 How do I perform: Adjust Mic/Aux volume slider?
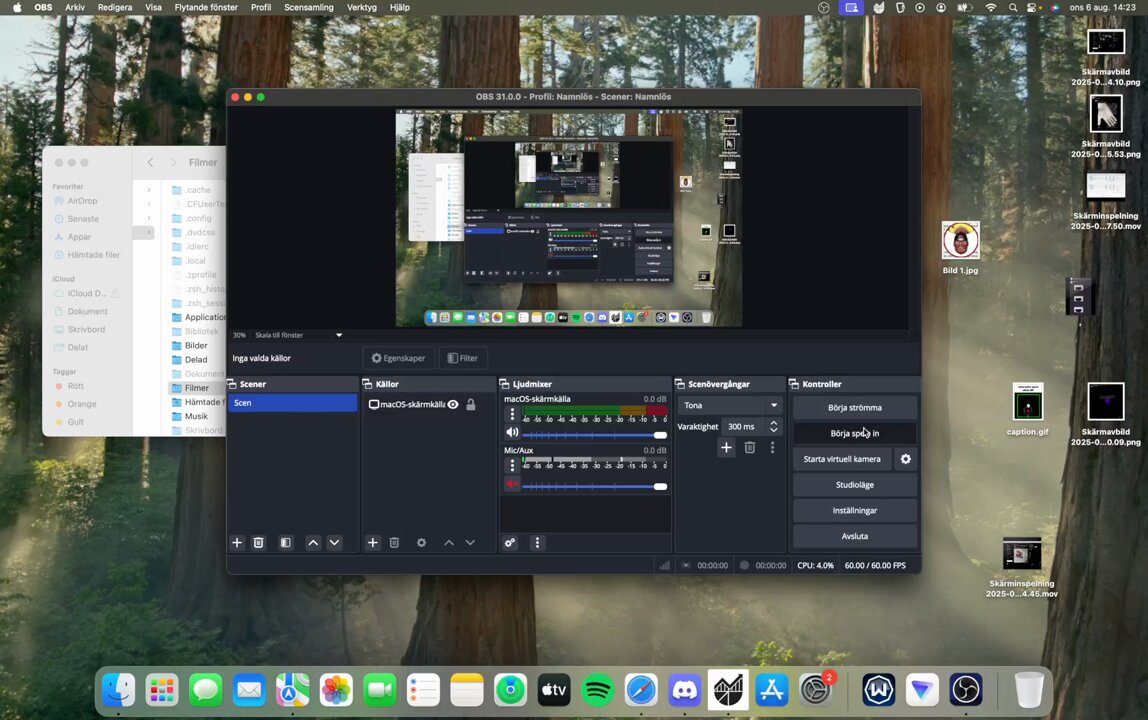[x=594, y=486]
